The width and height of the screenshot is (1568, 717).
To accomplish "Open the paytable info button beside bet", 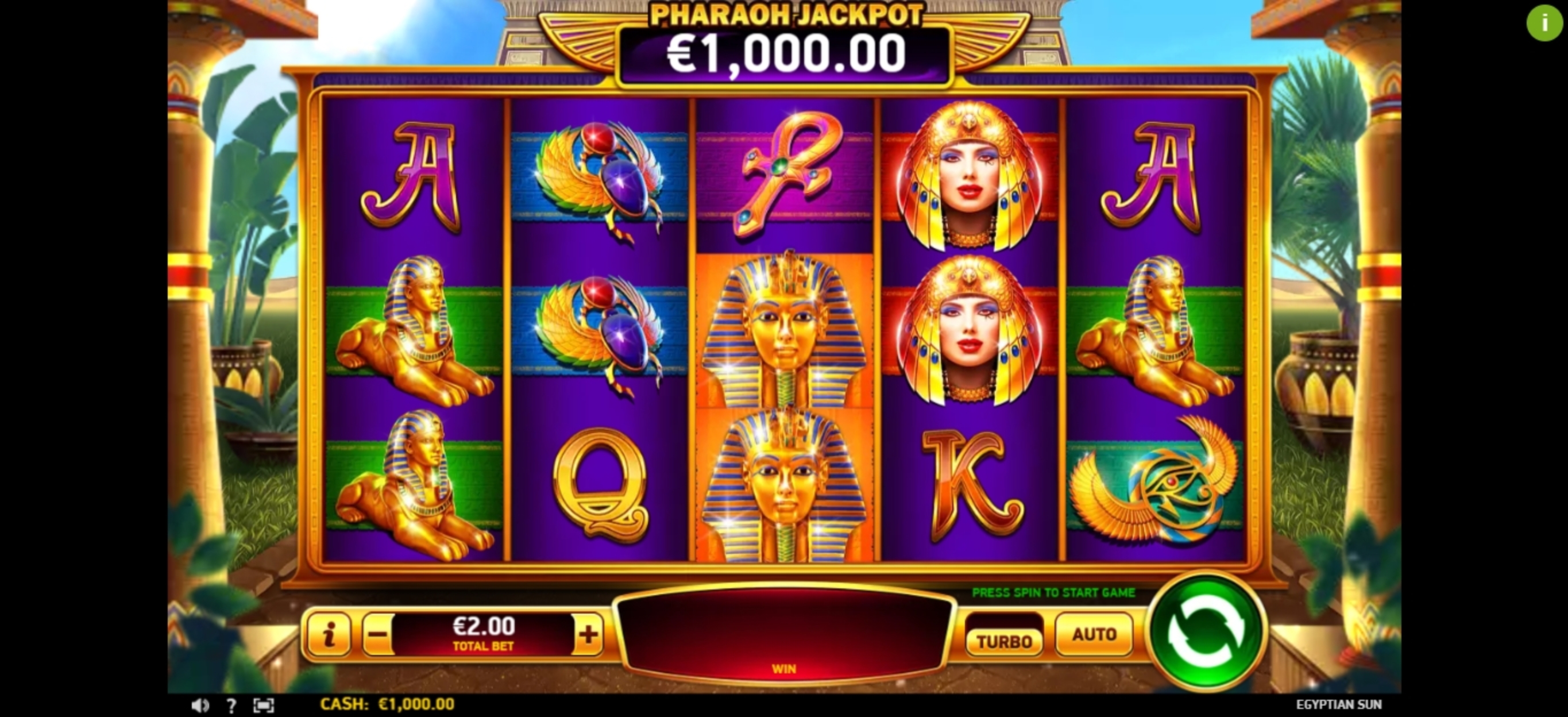I will (x=329, y=635).
